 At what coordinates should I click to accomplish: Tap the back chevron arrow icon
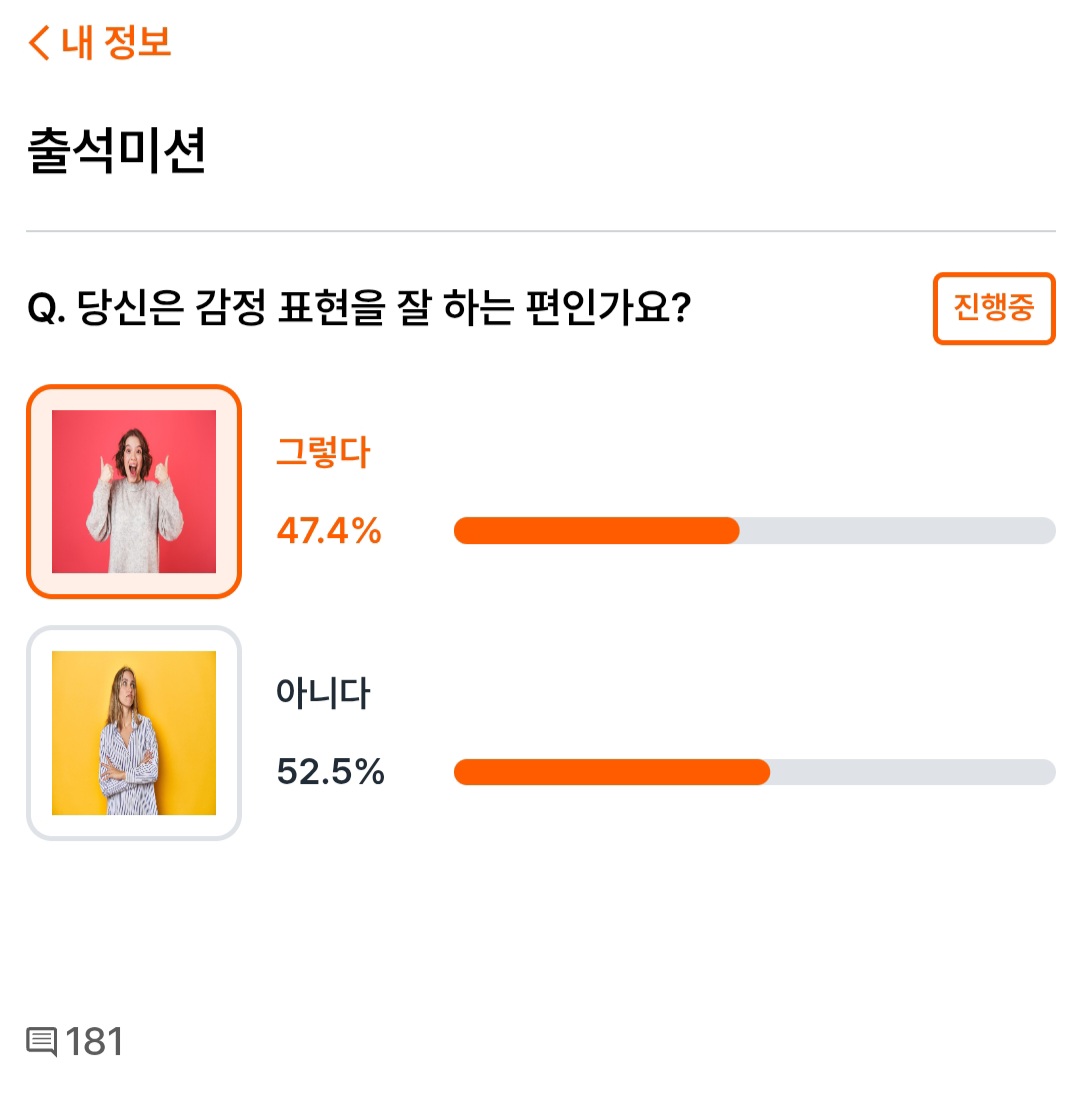click(x=39, y=43)
